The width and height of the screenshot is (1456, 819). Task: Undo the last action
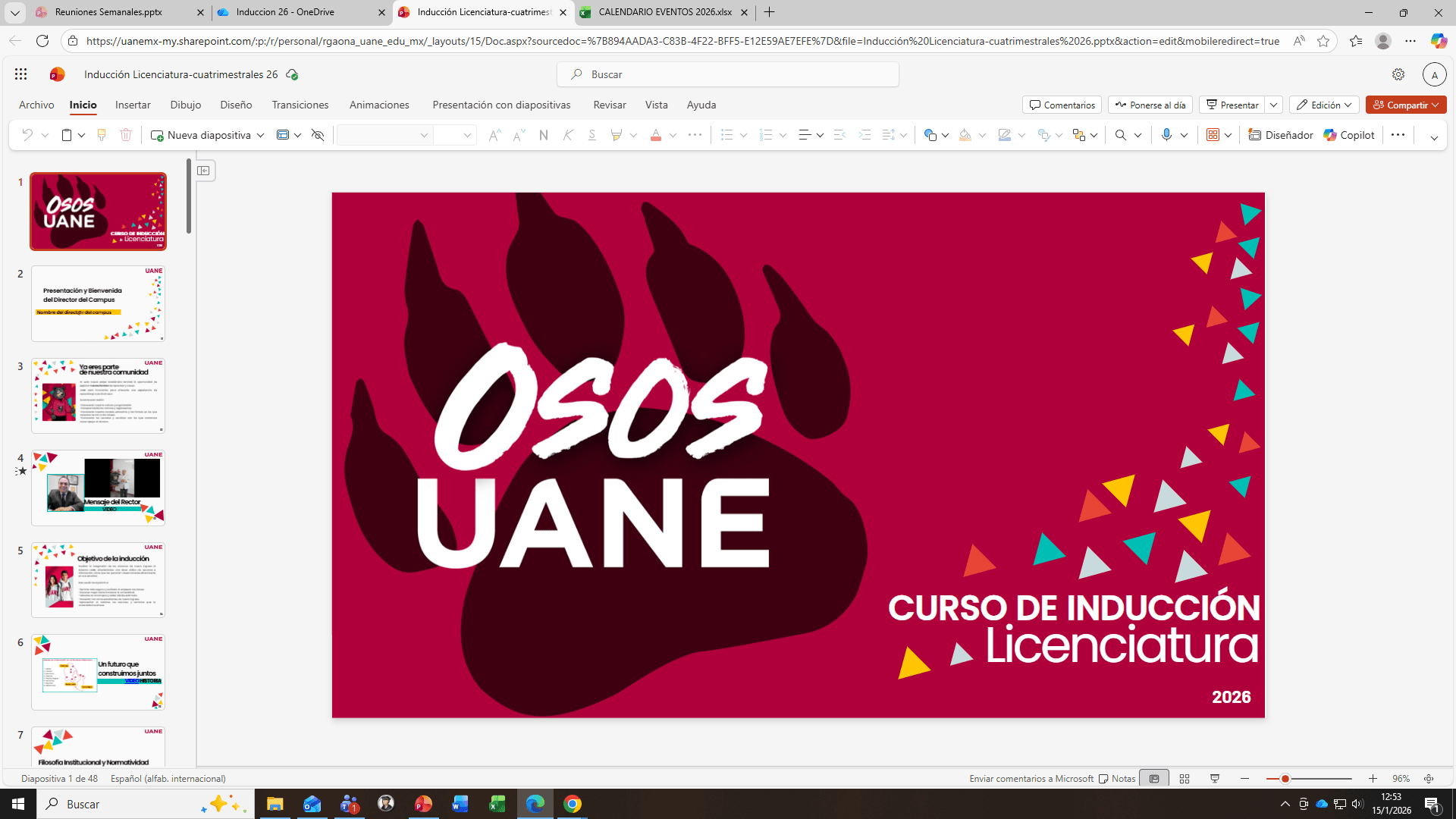pyautogui.click(x=28, y=134)
